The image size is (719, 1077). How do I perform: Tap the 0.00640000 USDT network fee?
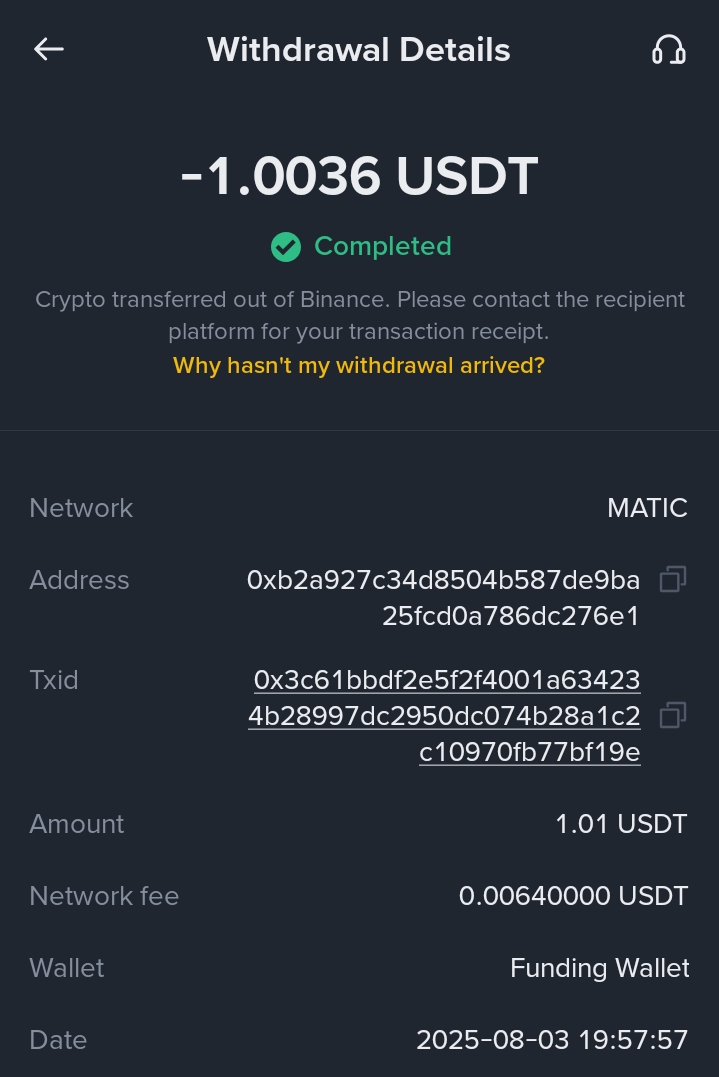[573, 896]
